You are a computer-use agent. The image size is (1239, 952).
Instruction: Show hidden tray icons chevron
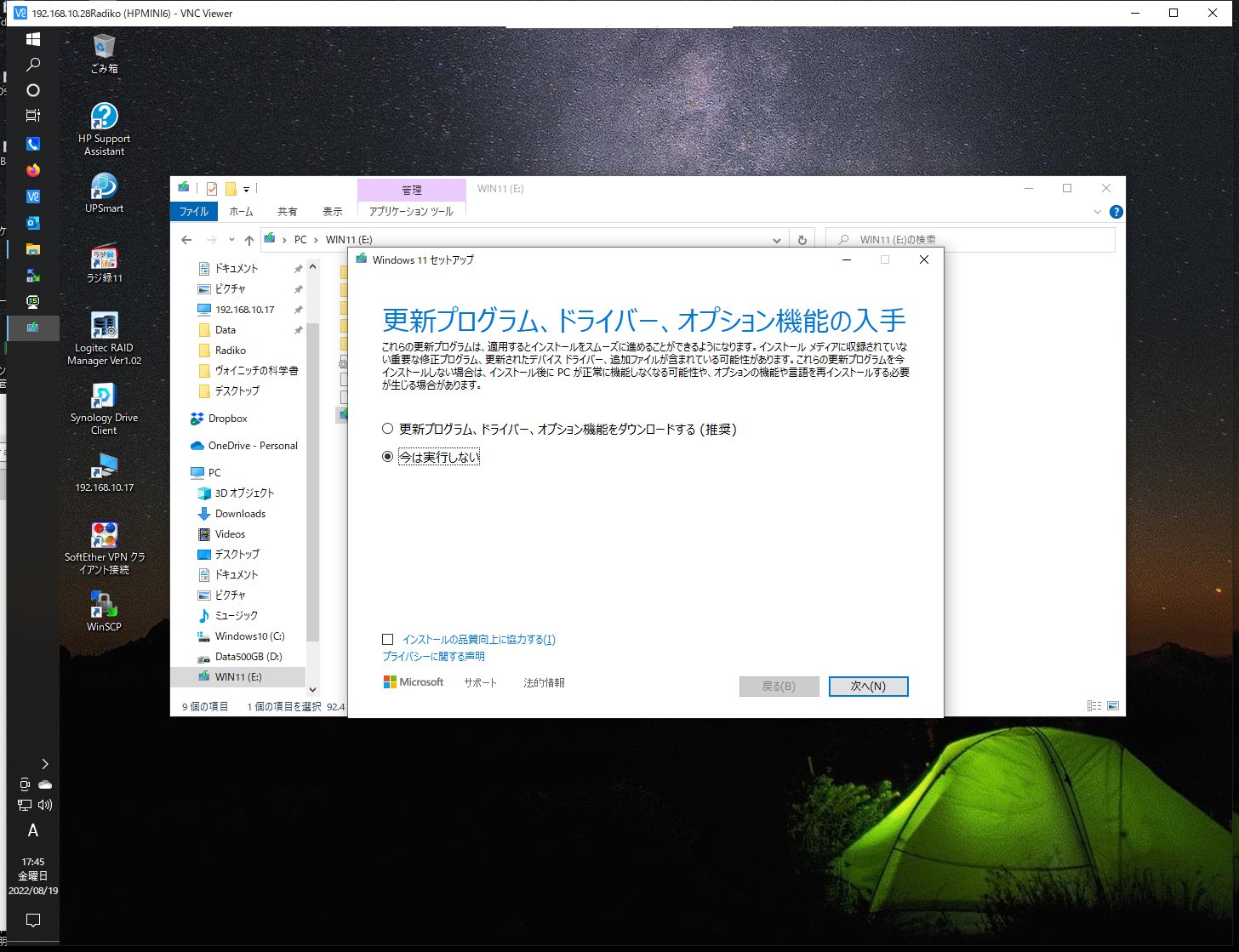pyautogui.click(x=45, y=764)
